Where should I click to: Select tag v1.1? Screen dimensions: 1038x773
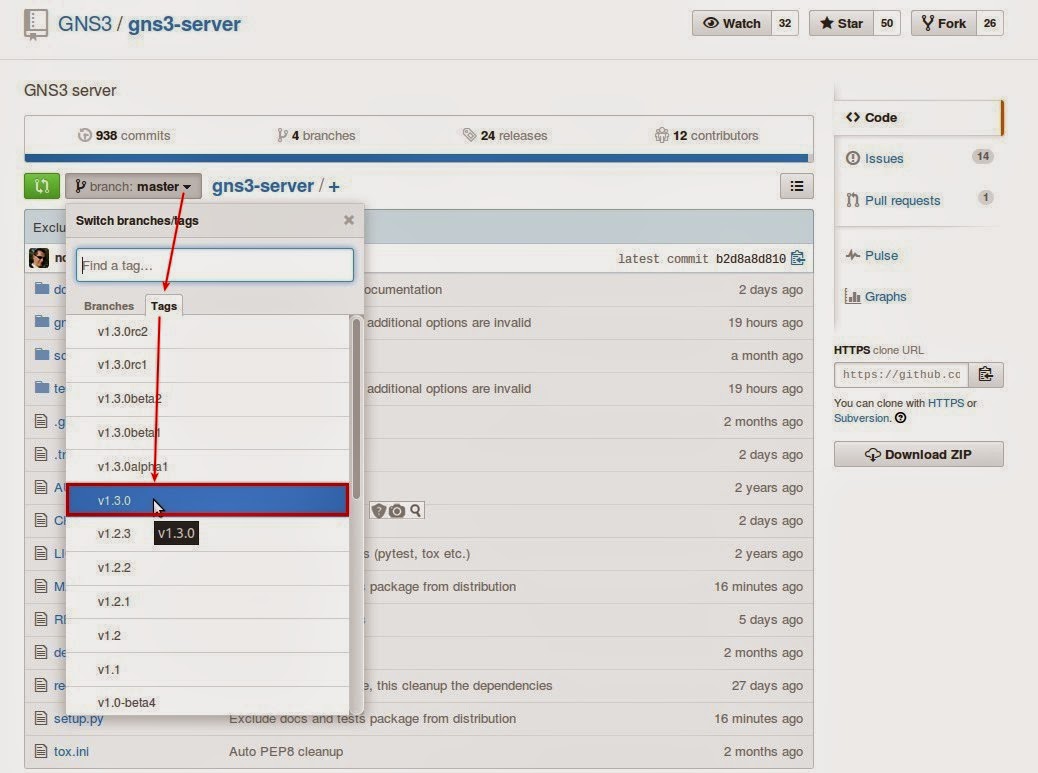click(207, 670)
